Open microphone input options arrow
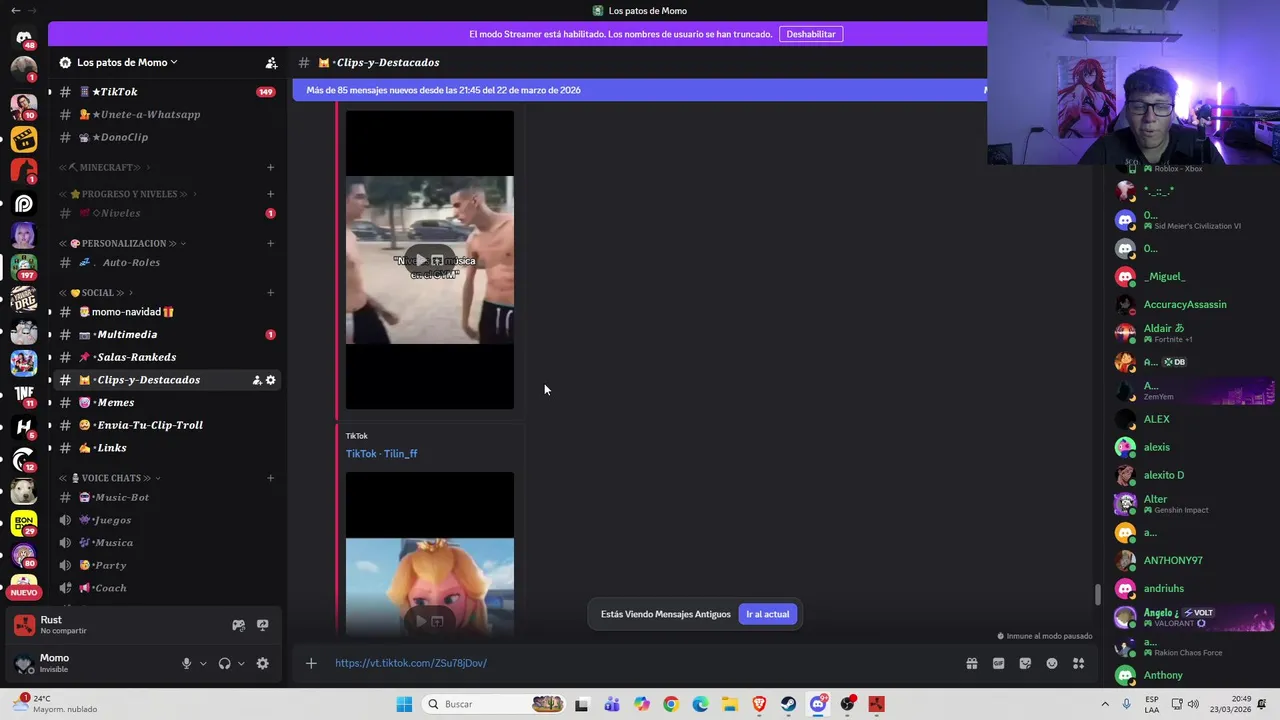The height and width of the screenshot is (720, 1280). [x=203, y=663]
